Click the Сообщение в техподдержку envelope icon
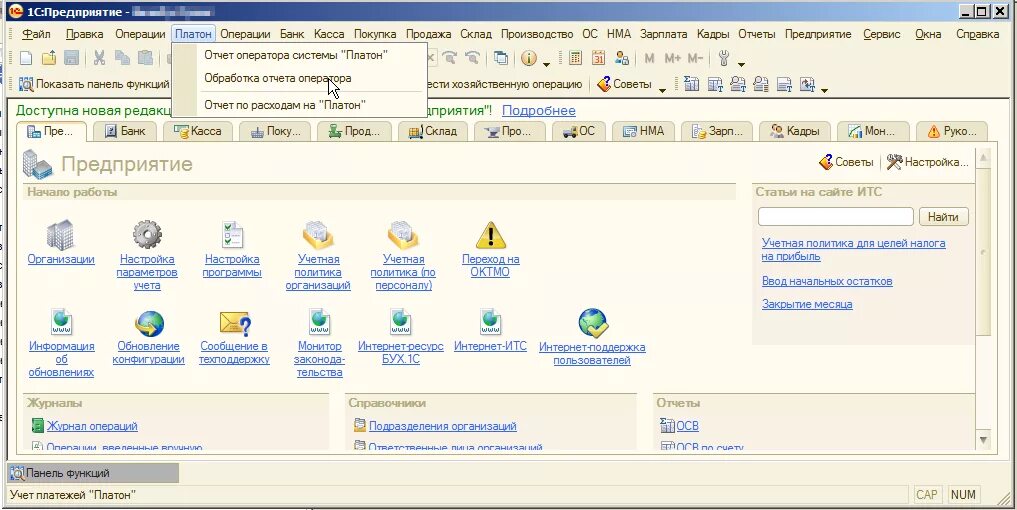Screen dimensions: 1017x510 [234, 323]
